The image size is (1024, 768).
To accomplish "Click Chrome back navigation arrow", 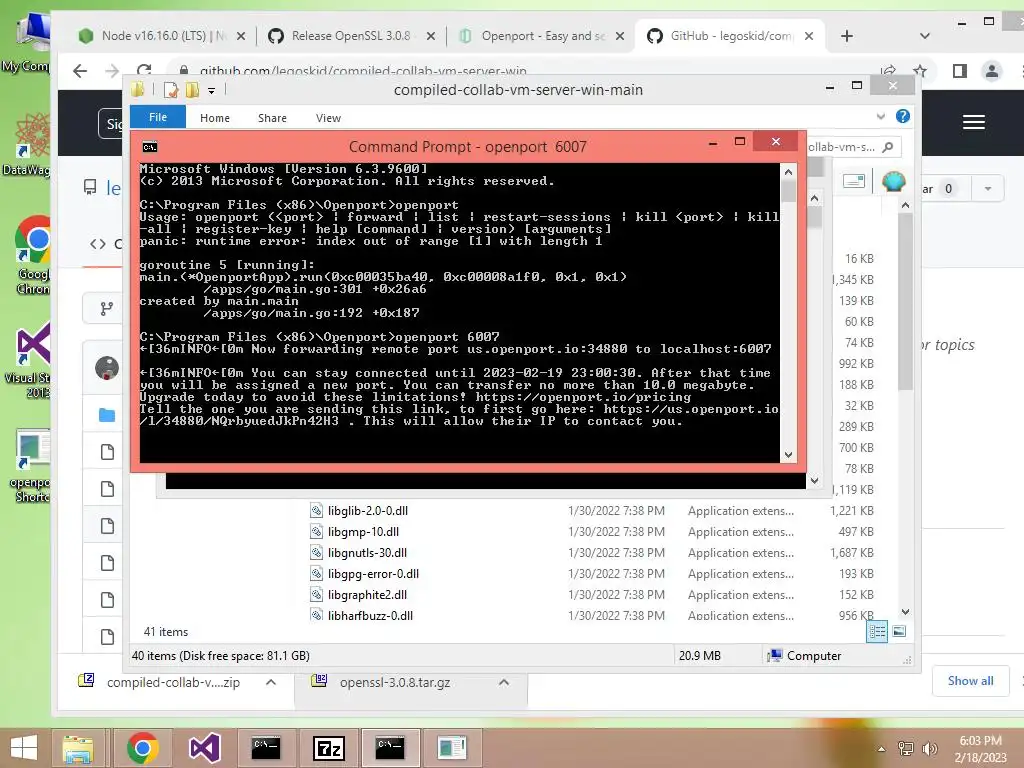I will 80,71.
